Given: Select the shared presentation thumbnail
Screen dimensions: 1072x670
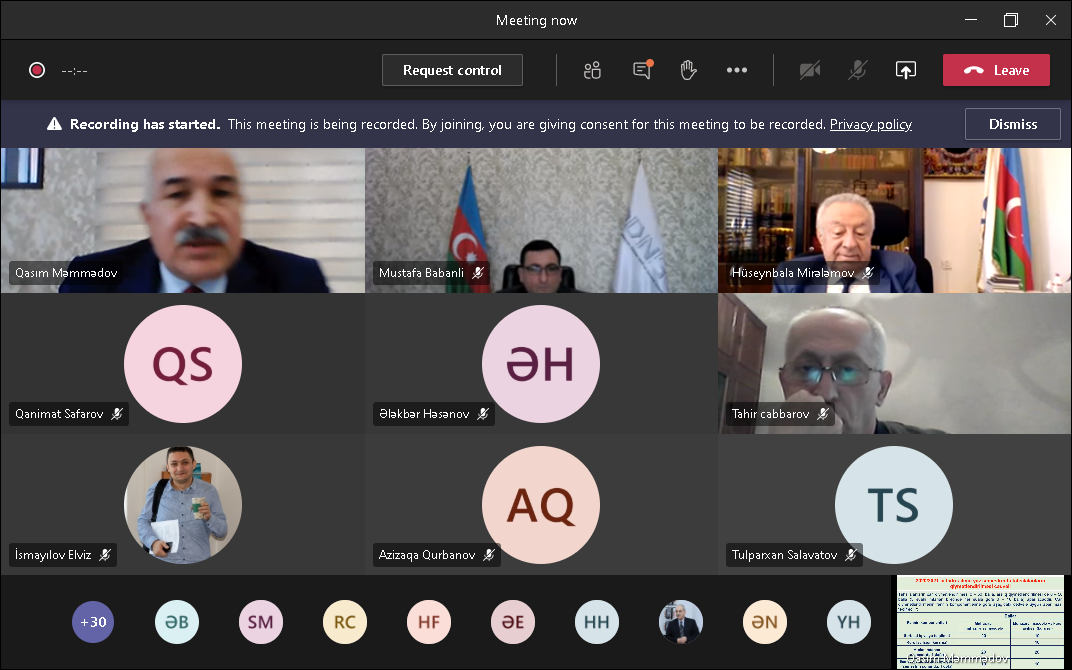Looking at the screenshot, I should tap(980, 621).
